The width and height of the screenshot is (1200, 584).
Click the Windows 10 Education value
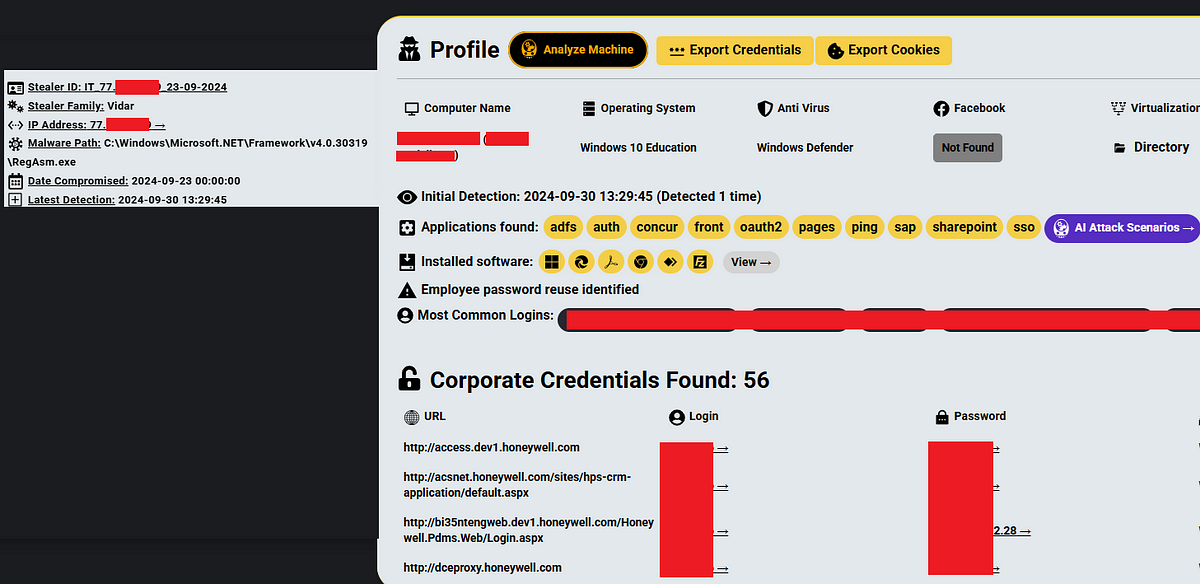point(638,148)
